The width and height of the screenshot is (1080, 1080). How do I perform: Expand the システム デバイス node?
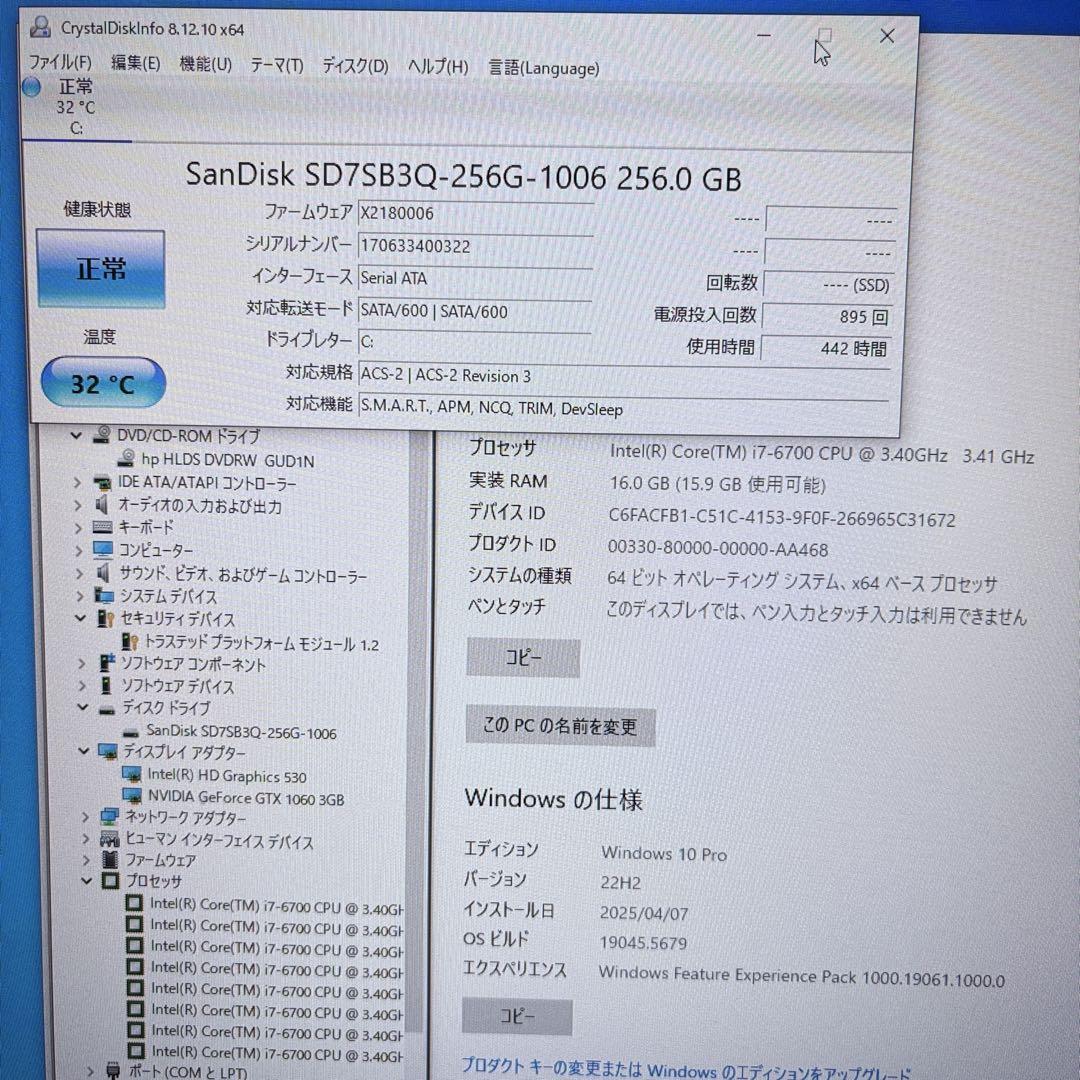pos(81,596)
